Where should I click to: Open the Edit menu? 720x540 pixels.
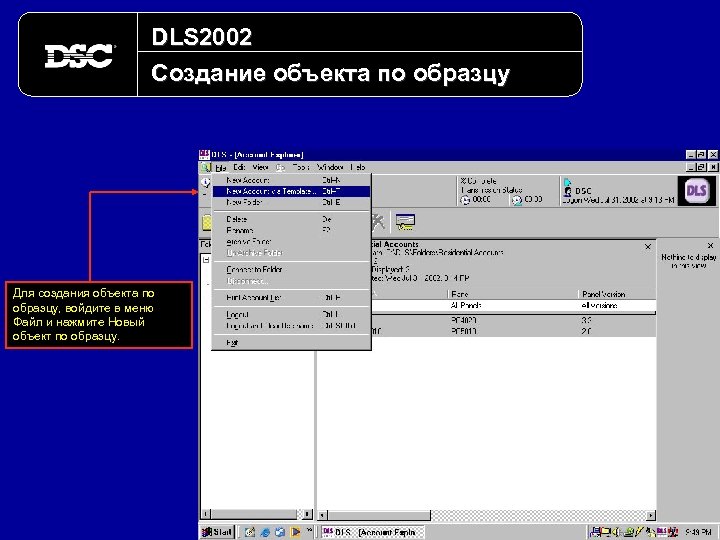pos(239,168)
